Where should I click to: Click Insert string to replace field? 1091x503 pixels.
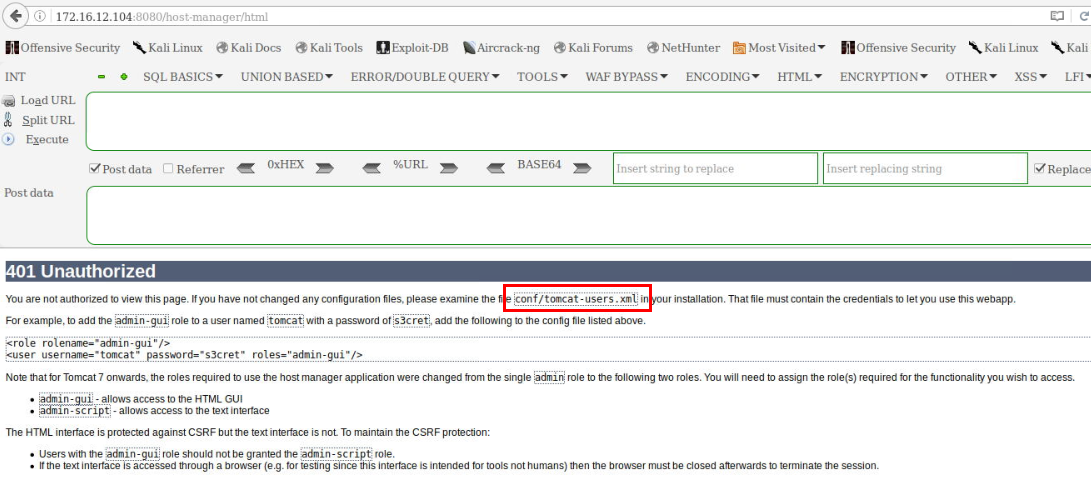pyautogui.click(x=715, y=168)
